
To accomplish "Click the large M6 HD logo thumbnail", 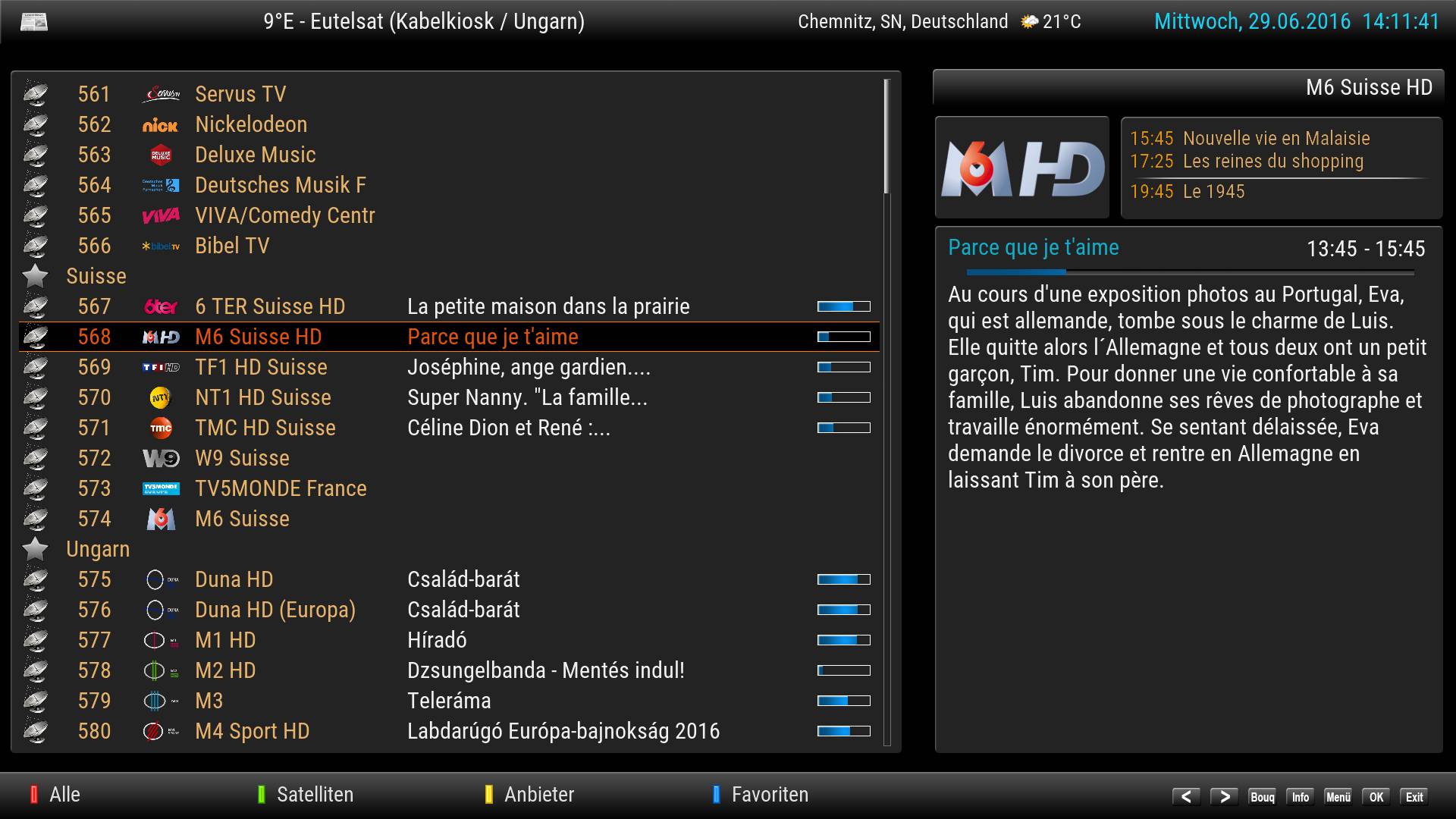I will (1021, 168).
